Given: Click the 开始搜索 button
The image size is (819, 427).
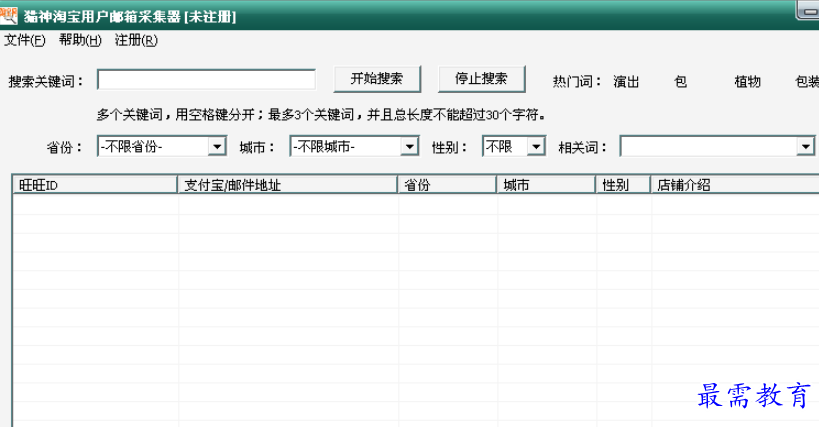Looking at the screenshot, I should [x=377, y=79].
